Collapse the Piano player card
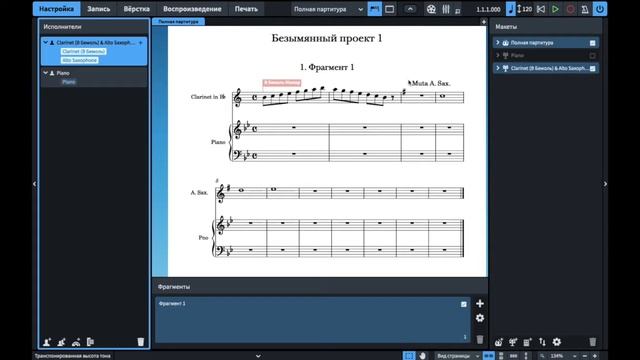640x360 pixels. pyautogui.click(x=46, y=73)
